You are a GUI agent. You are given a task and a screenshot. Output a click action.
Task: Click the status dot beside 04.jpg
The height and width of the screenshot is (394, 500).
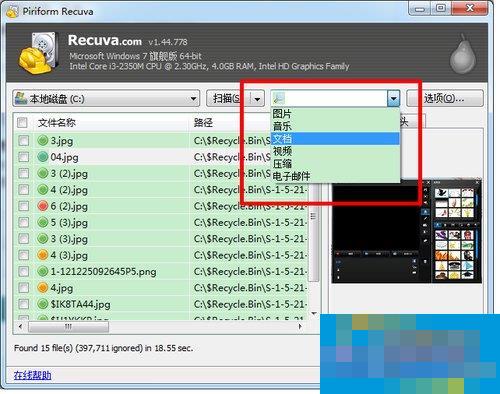[x=43, y=157]
